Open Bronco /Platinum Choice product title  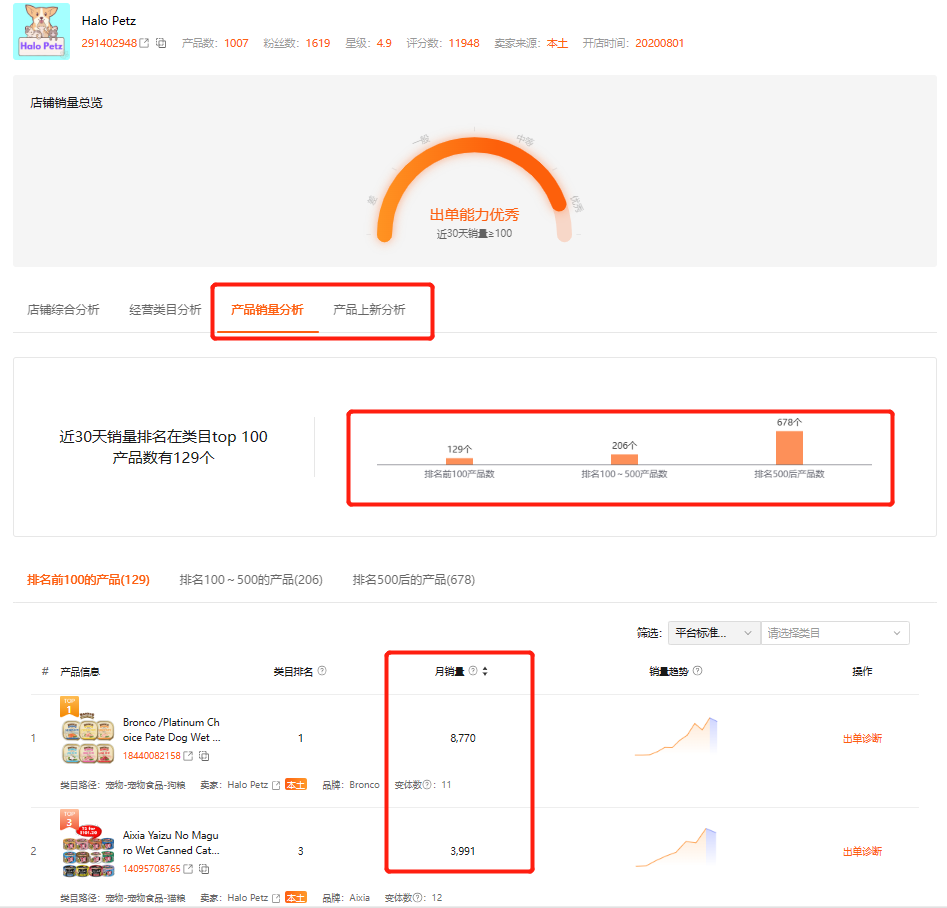(x=172, y=730)
